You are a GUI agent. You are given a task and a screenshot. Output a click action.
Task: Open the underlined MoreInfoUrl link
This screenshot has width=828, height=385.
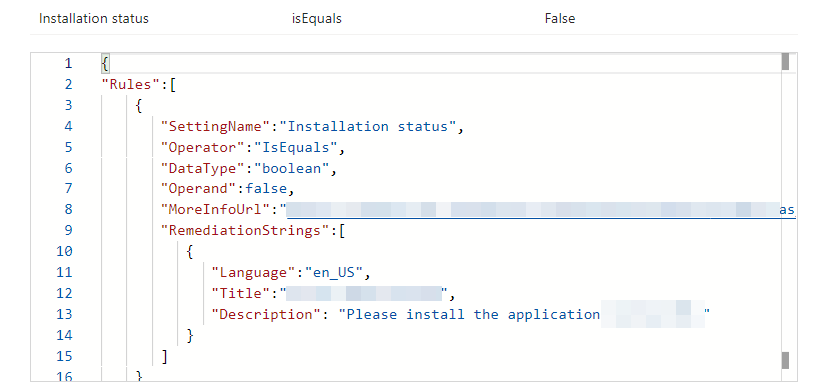(x=540, y=210)
